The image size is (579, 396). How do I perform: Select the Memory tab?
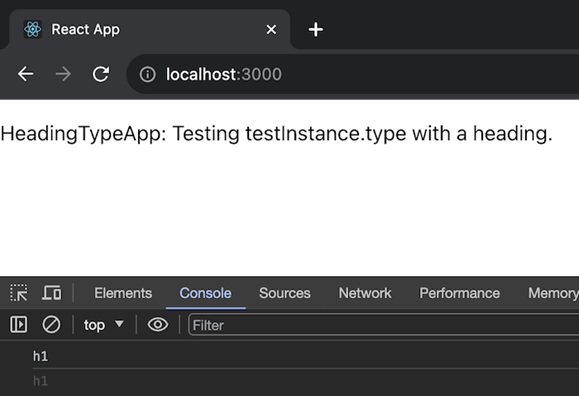coord(553,293)
